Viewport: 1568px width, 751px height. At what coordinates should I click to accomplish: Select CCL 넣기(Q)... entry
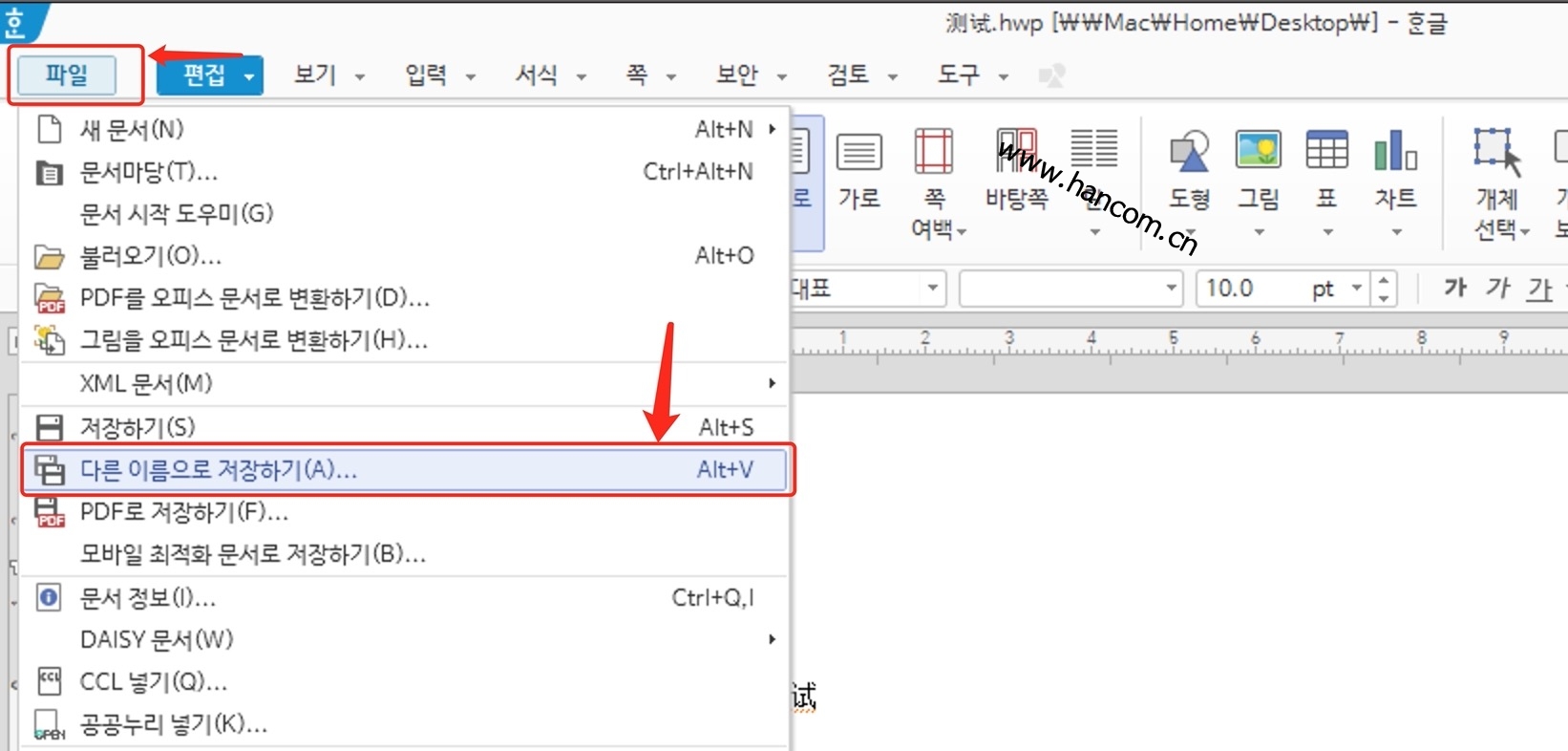(x=404, y=682)
